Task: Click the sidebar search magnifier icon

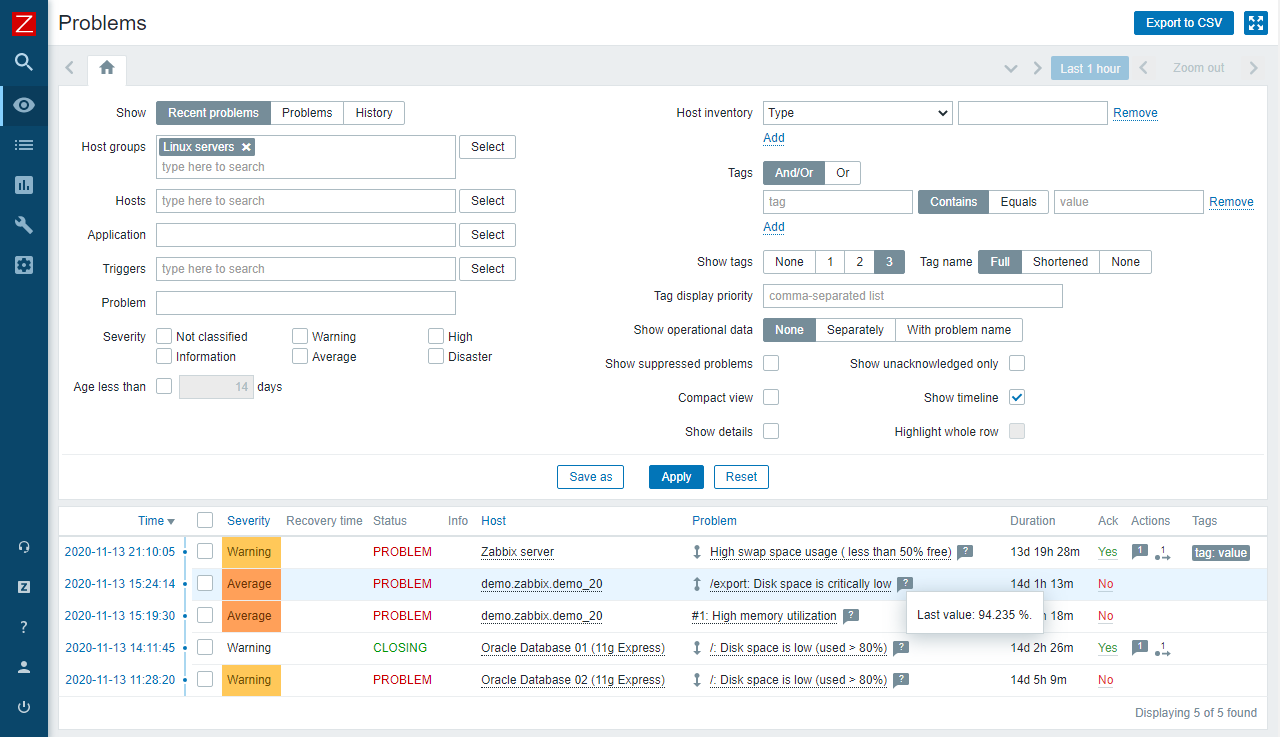Action: pyautogui.click(x=24, y=62)
